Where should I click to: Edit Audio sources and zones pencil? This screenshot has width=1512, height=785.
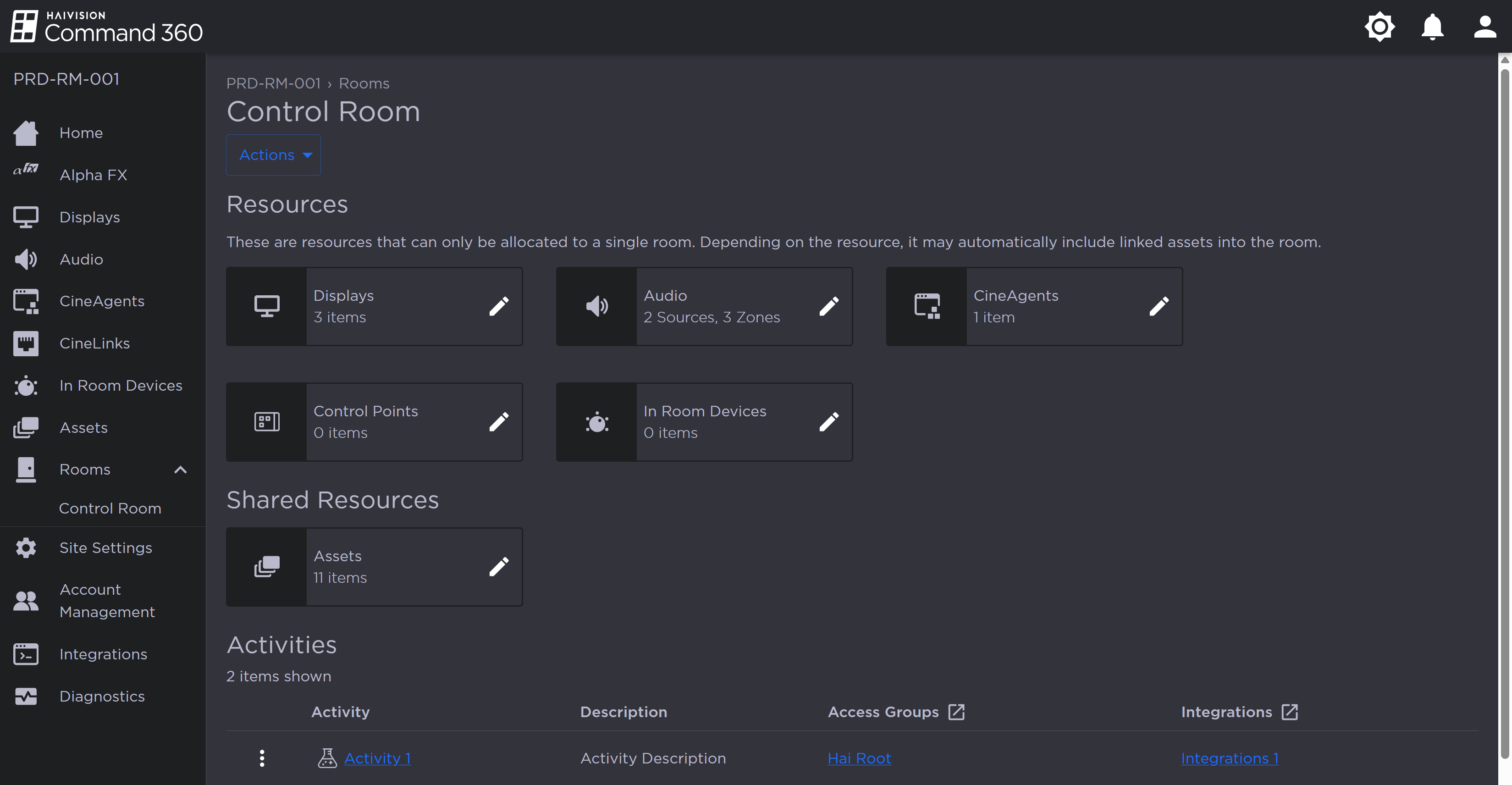[x=829, y=306]
